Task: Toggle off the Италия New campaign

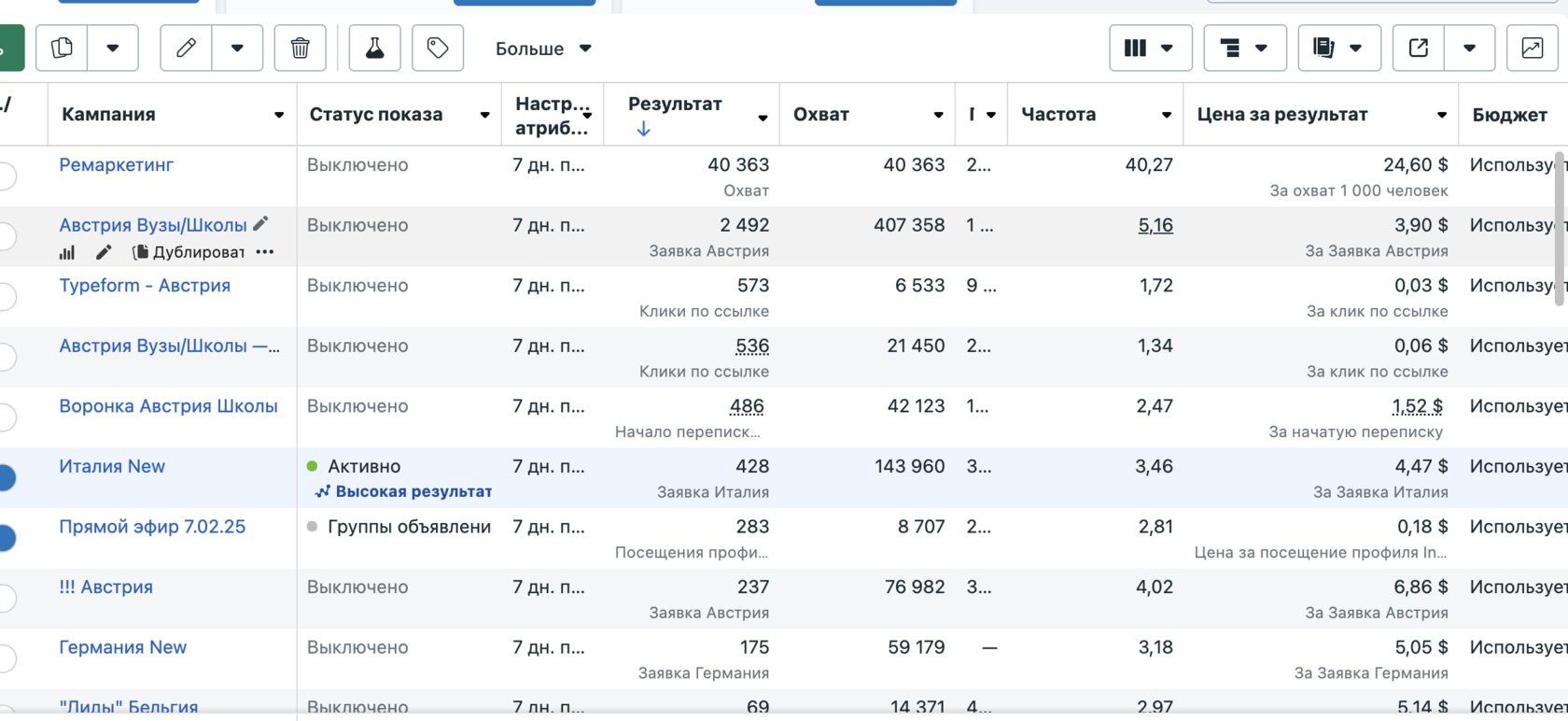Action: (x=7, y=477)
